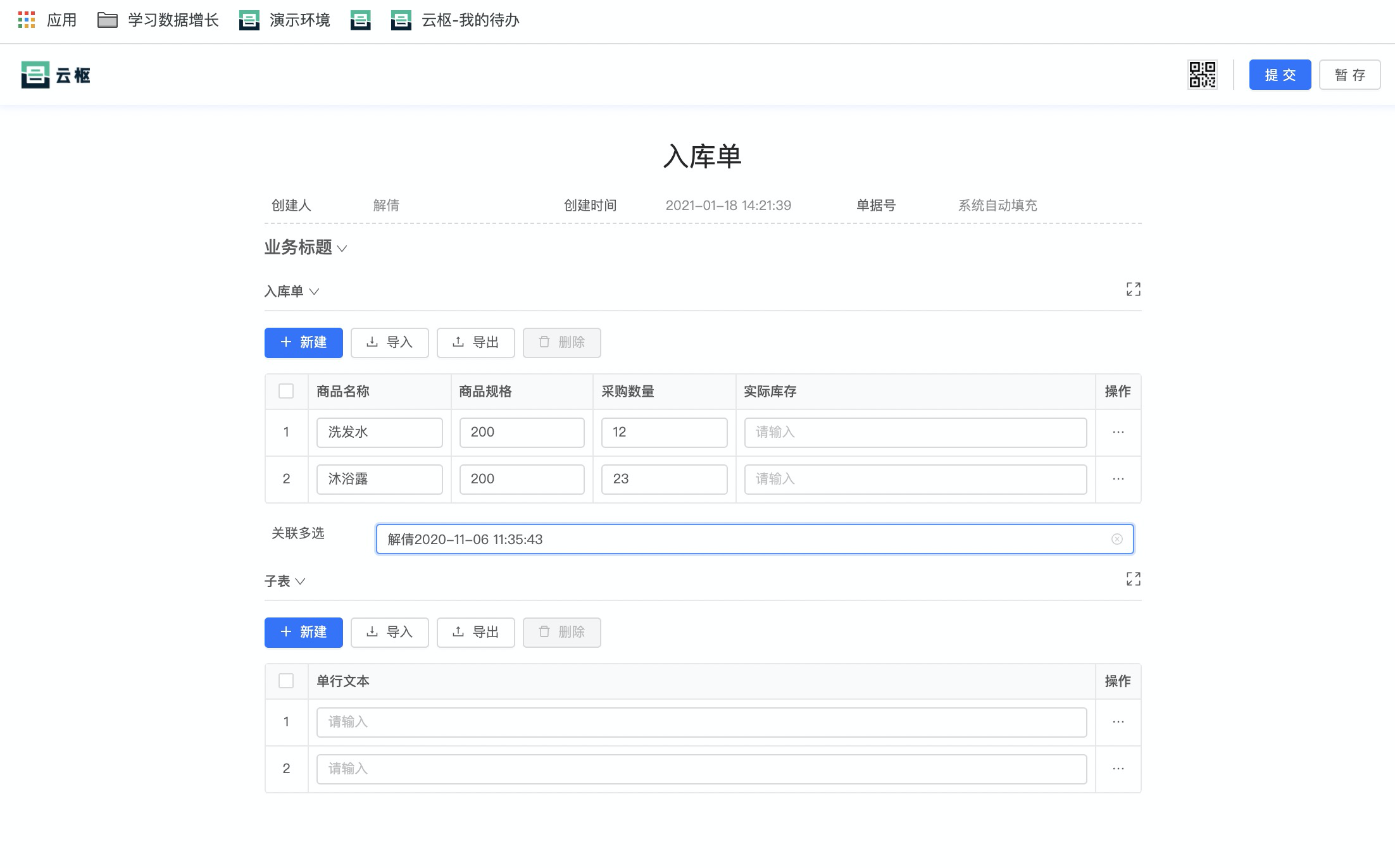Click 删除 in 子表 toolbar

[562, 632]
